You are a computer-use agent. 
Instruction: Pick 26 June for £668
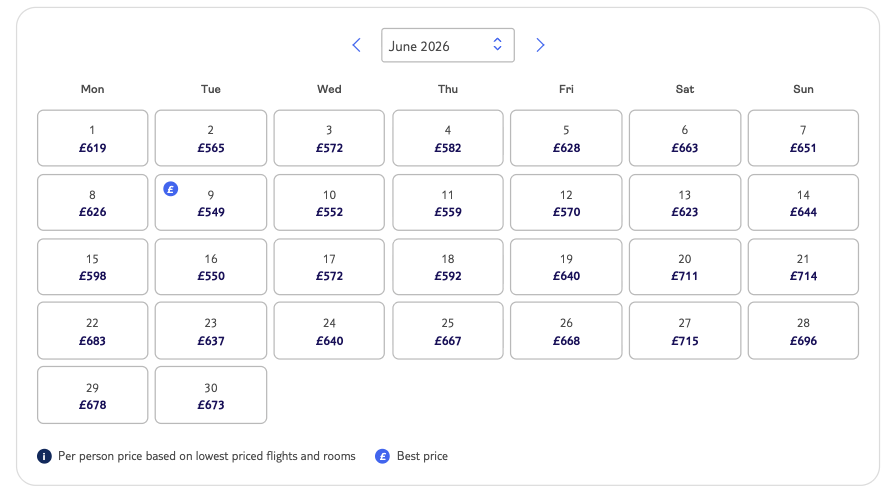(566, 331)
